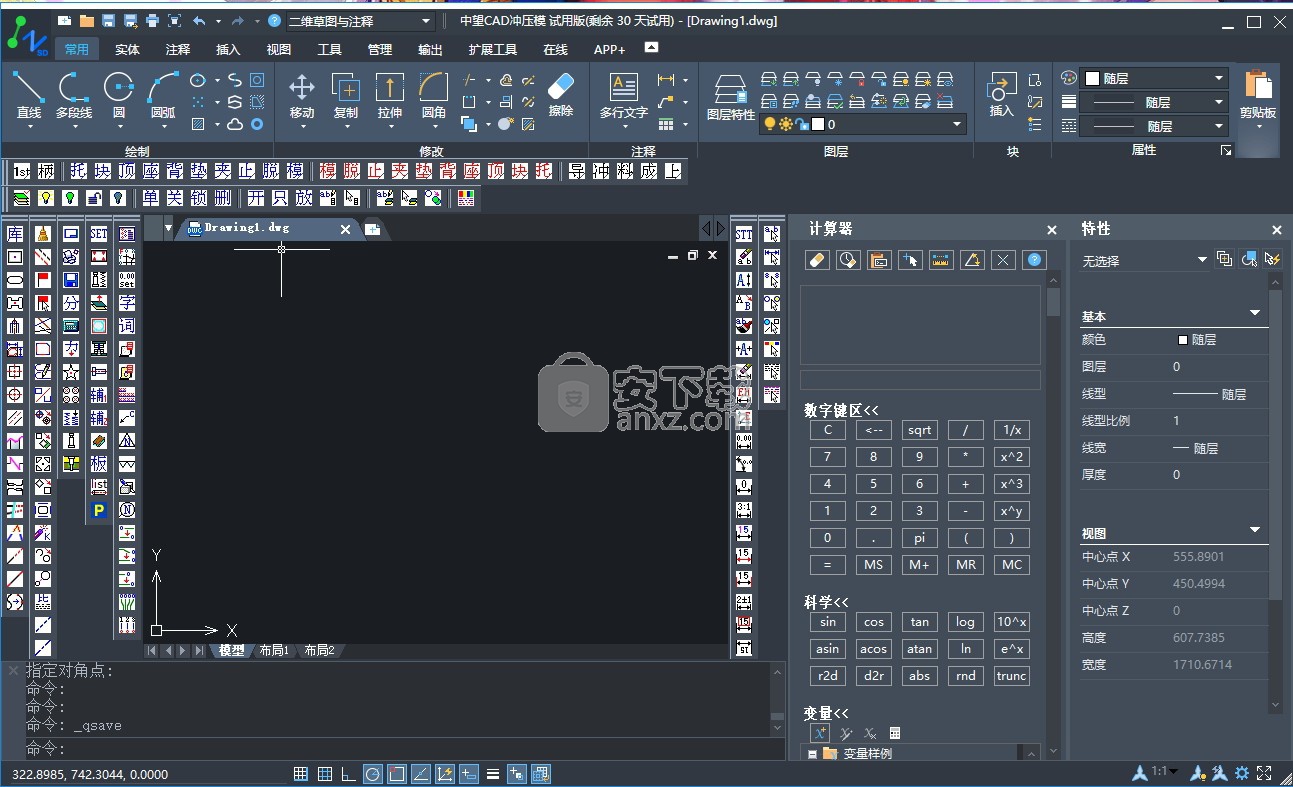1293x787 pixels.
Task: Activate the 圆角 fillet tool
Action: (x=434, y=96)
